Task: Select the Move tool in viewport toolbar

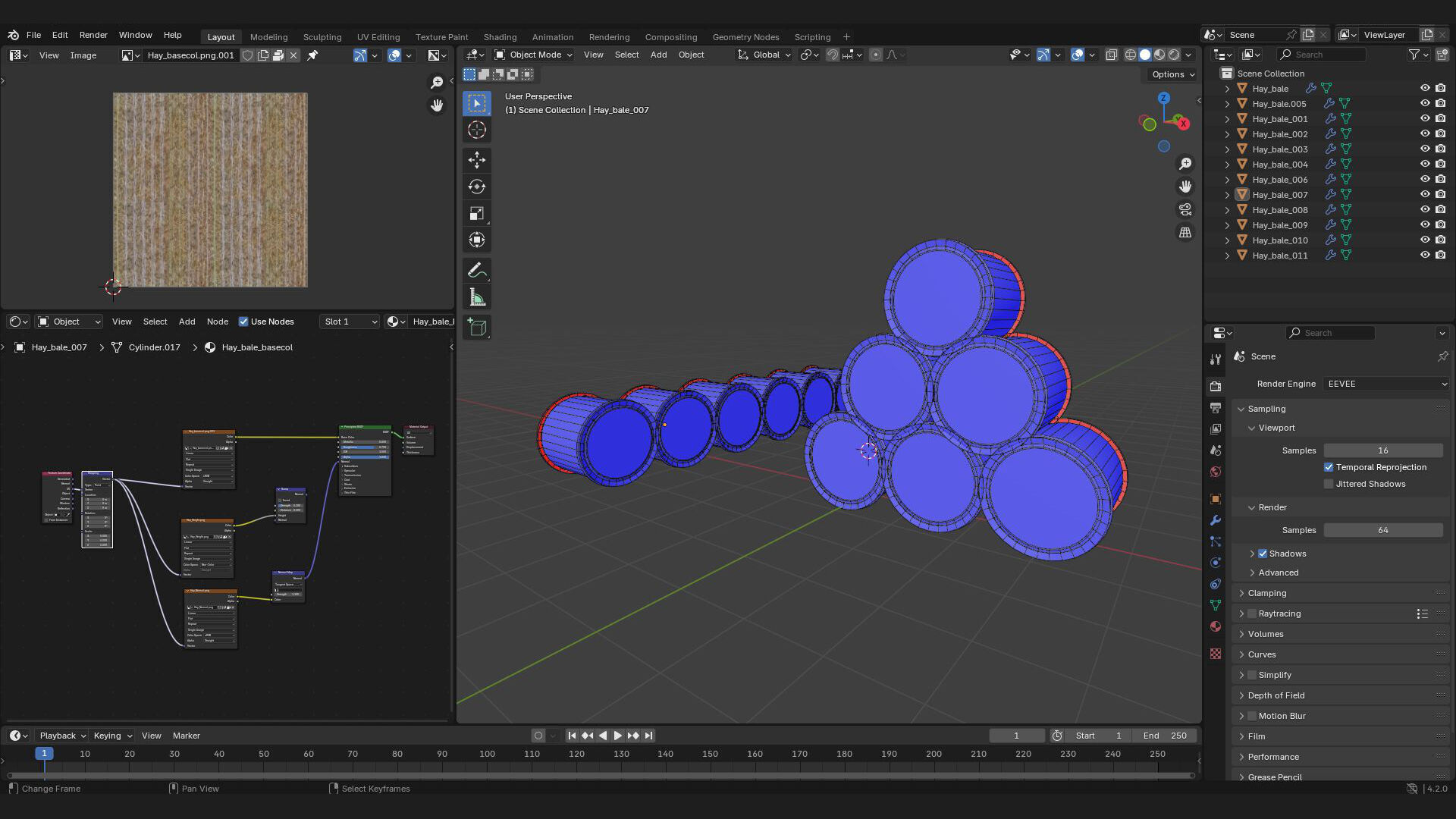Action: (x=476, y=159)
